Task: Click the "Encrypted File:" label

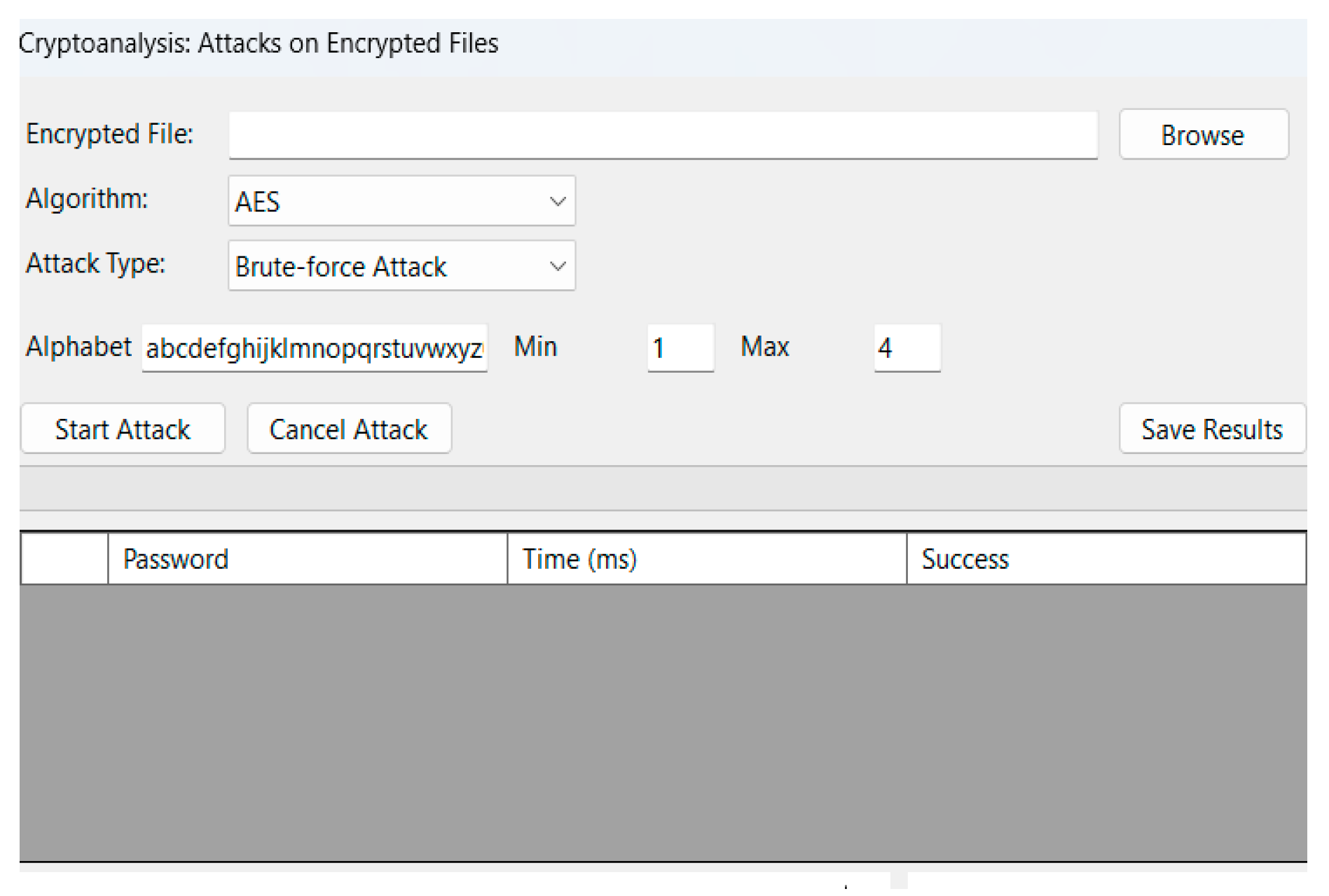Action: click(109, 134)
